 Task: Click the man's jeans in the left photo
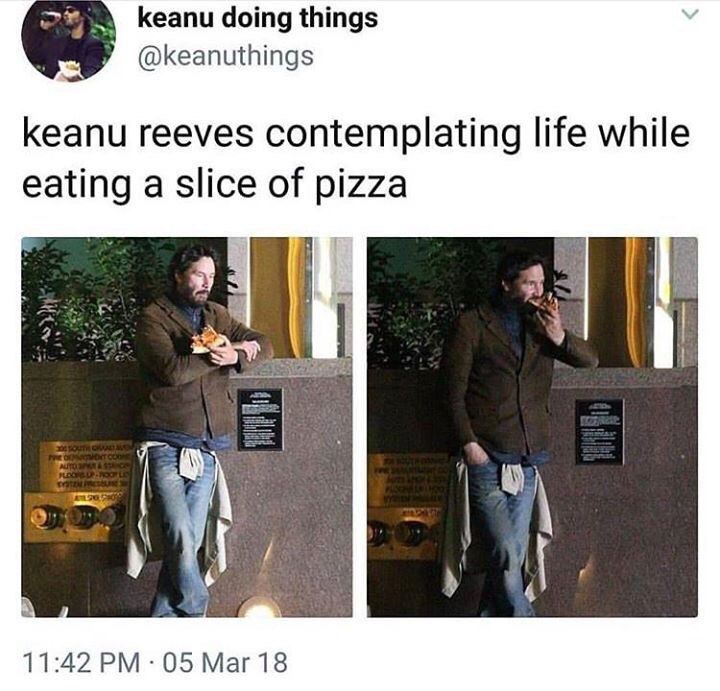[180, 528]
